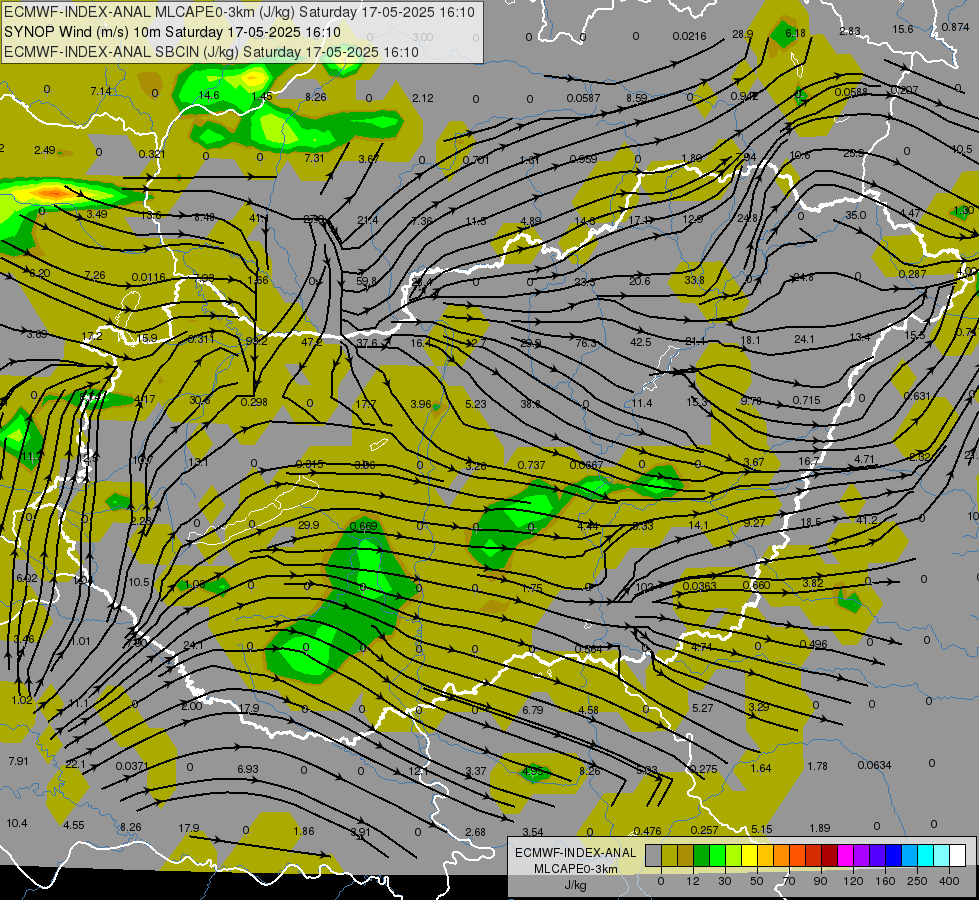Click the dark green legend swatch
Viewport: 979px width, 900px height.
tap(702, 855)
